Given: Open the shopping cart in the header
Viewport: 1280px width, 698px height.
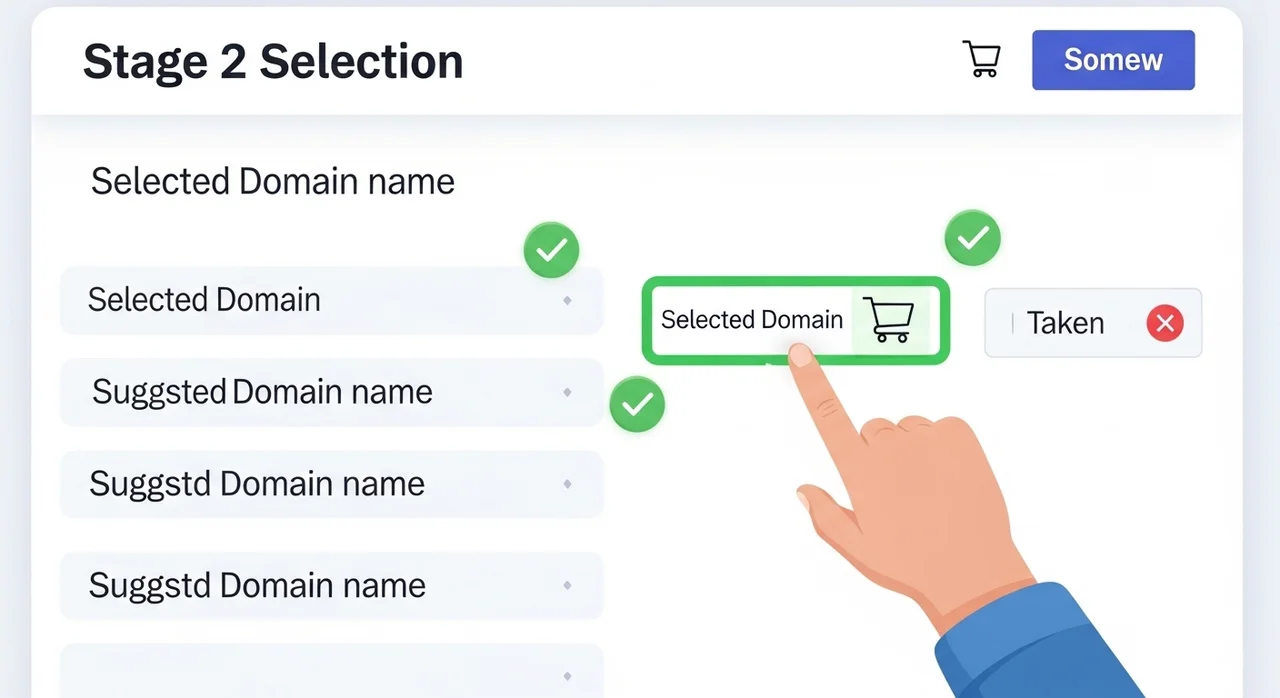Looking at the screenshot, I should click(x=980, y=60).
